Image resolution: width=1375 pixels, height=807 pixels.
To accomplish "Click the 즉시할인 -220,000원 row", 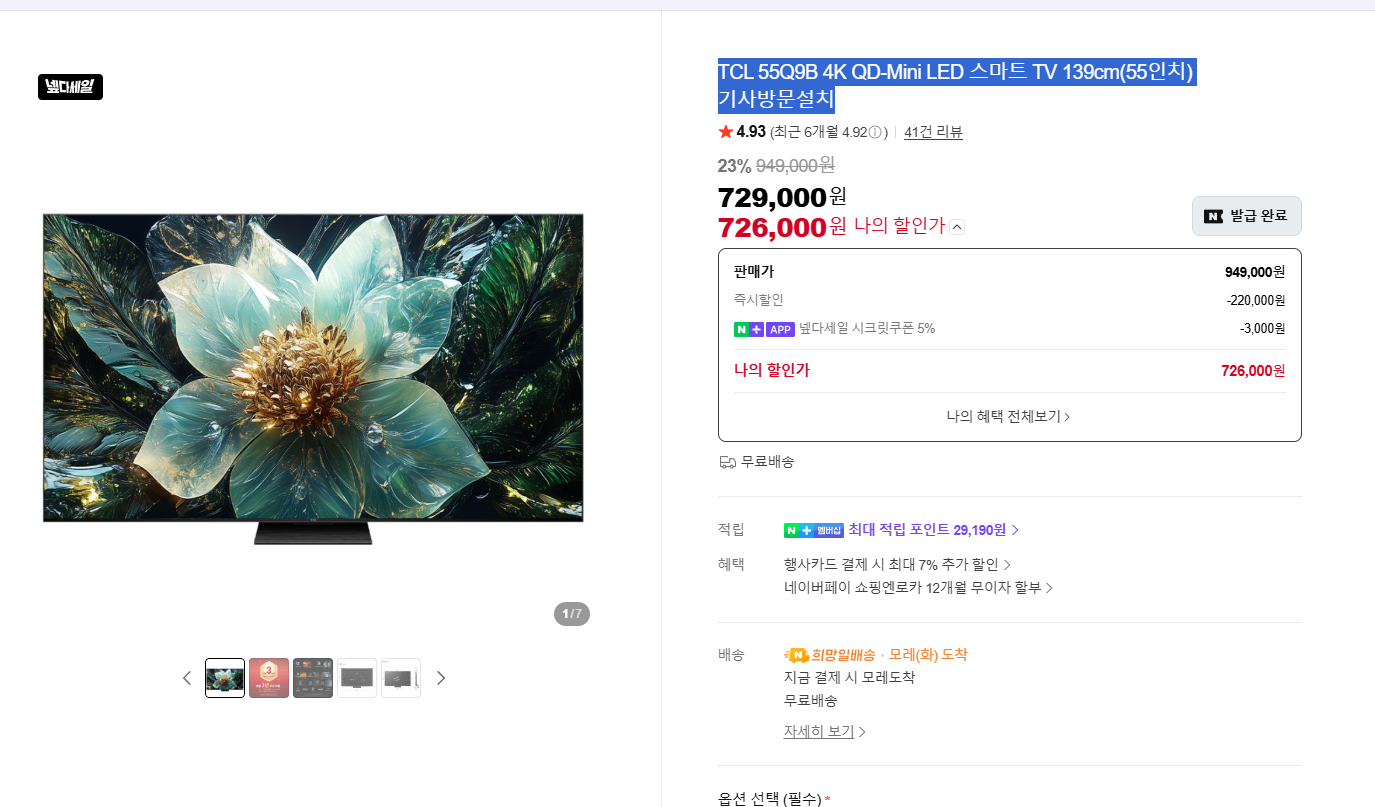I will tap(1009, 300).
